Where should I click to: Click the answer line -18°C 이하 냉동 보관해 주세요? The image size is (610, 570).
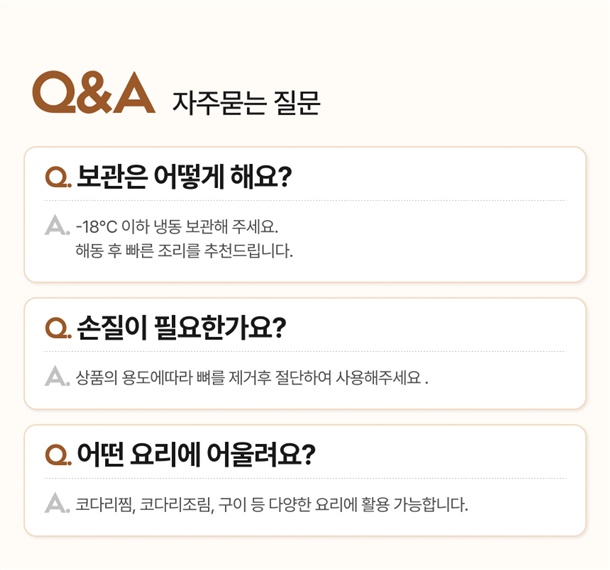tap(177, 226)
